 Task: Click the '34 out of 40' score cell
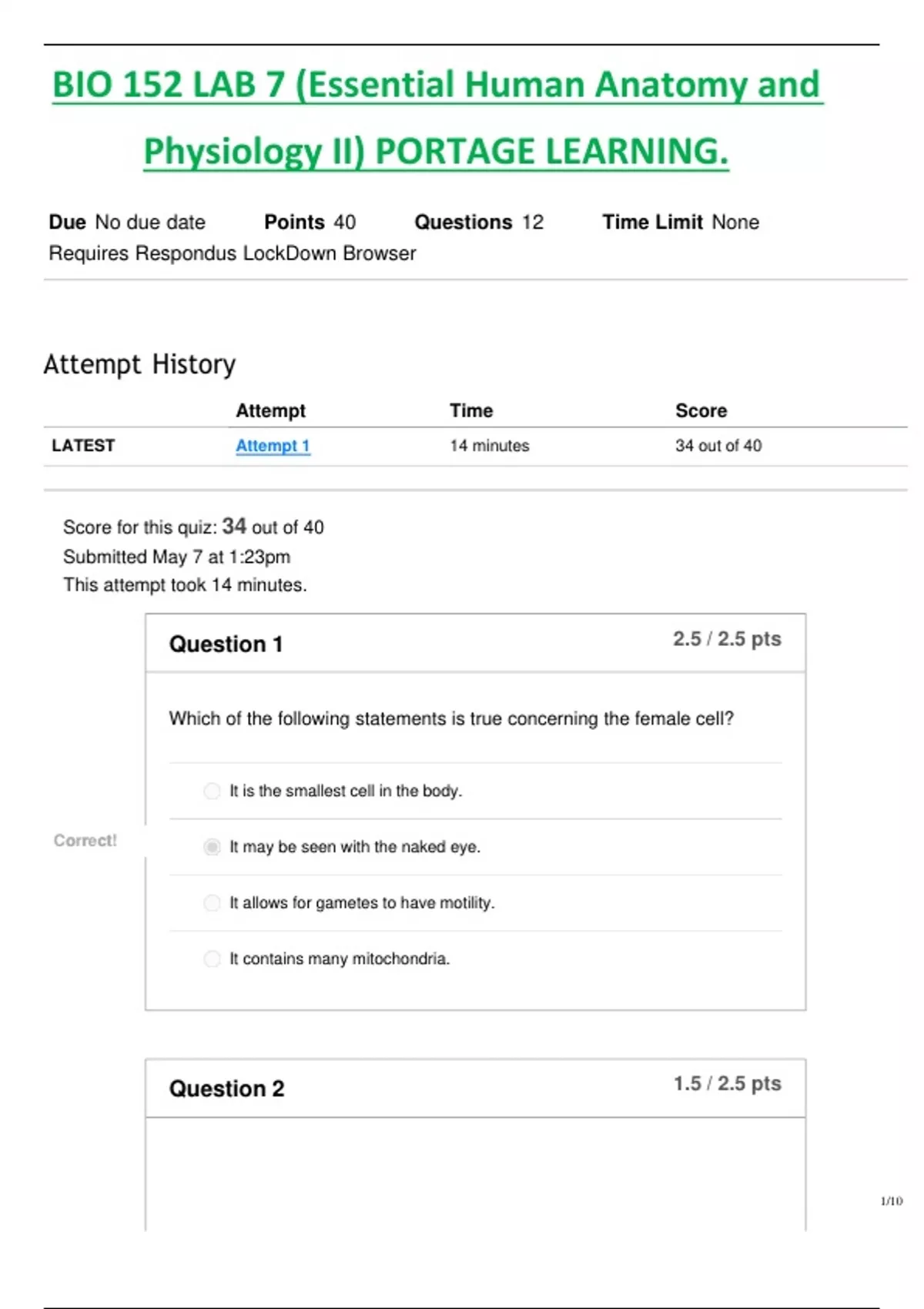[718, 446]
